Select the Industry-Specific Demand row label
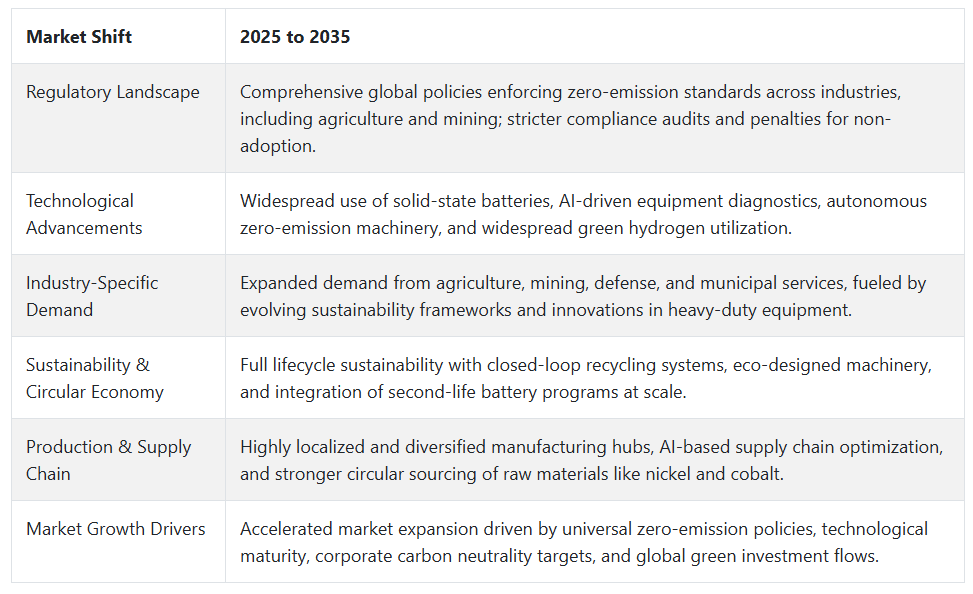 point(92,296)
